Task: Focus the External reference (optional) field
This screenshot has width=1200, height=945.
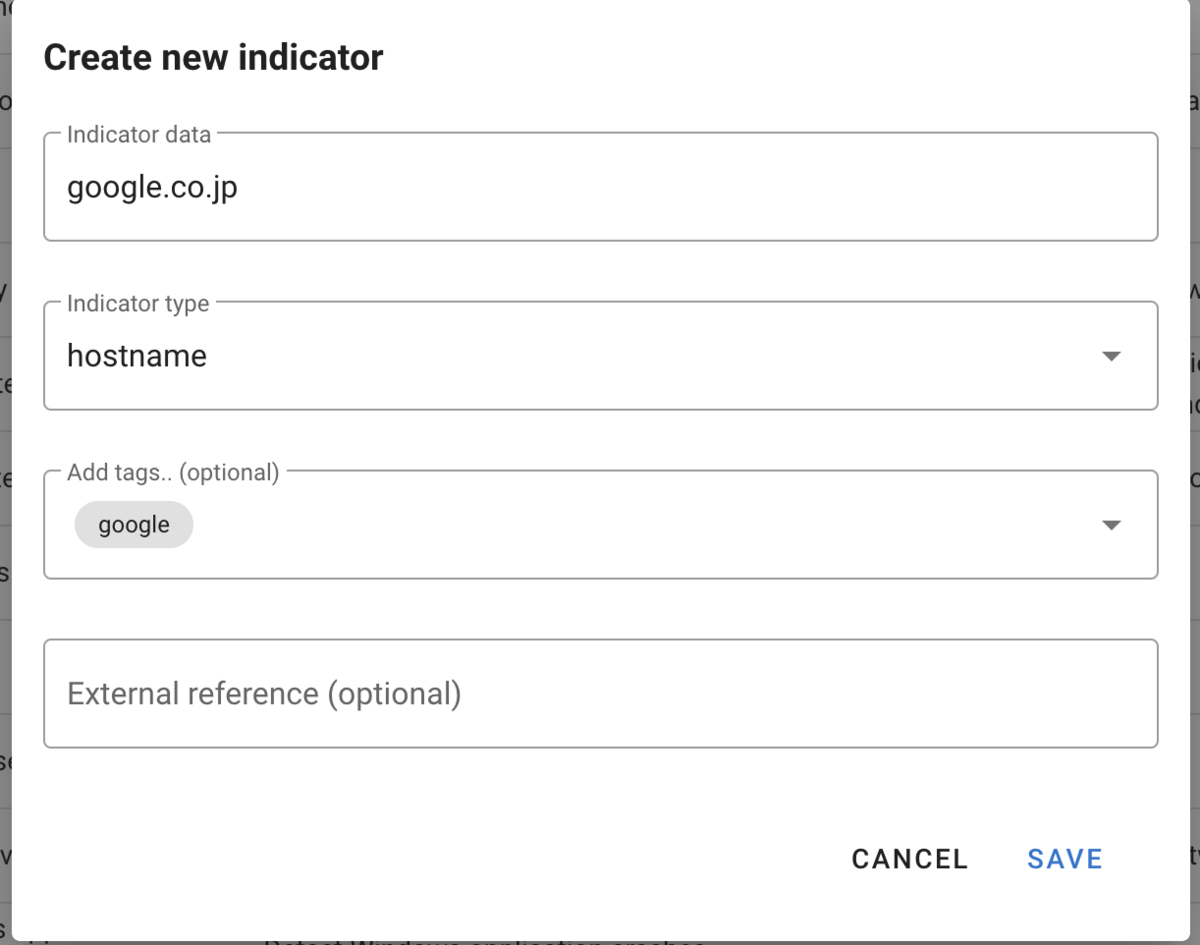Action: (x=600, y=694)
